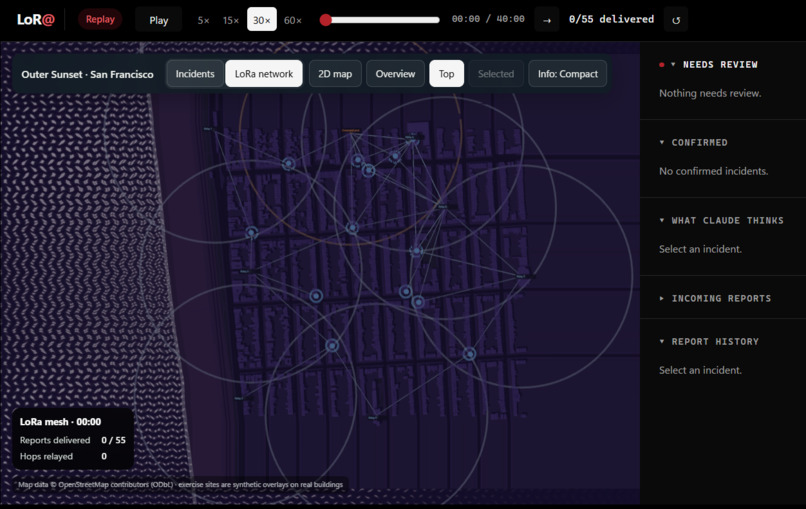The image size is (806, 509).
Task: Select the 30× speed option
Action: tap(262, 20)
